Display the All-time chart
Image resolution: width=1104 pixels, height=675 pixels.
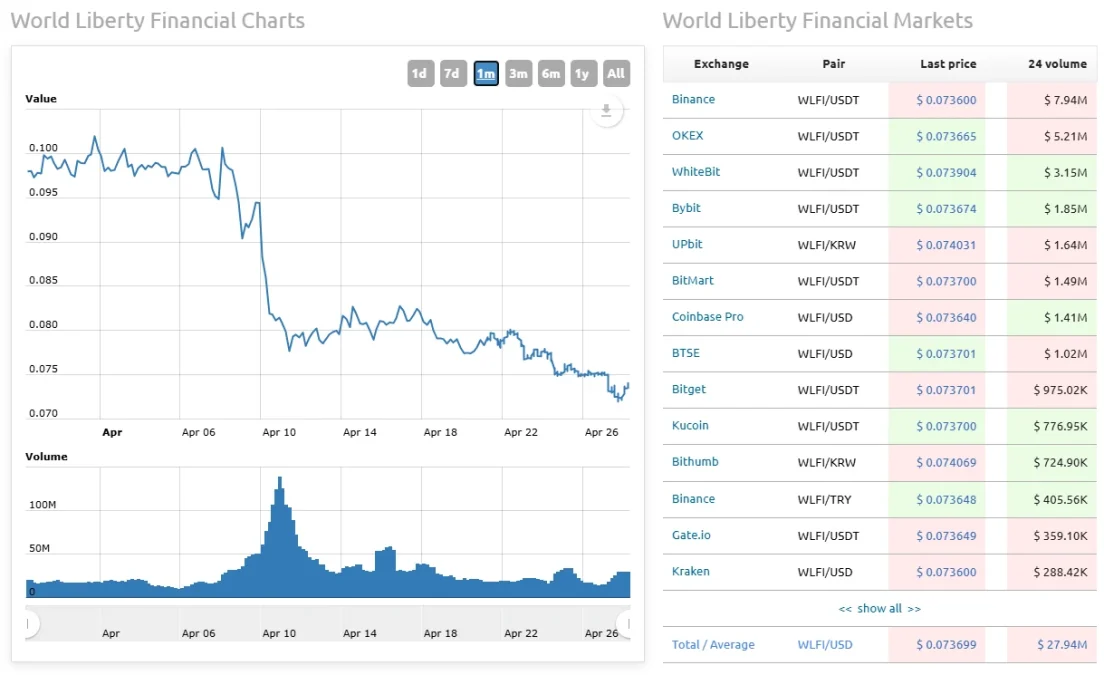tap(616, 73)
